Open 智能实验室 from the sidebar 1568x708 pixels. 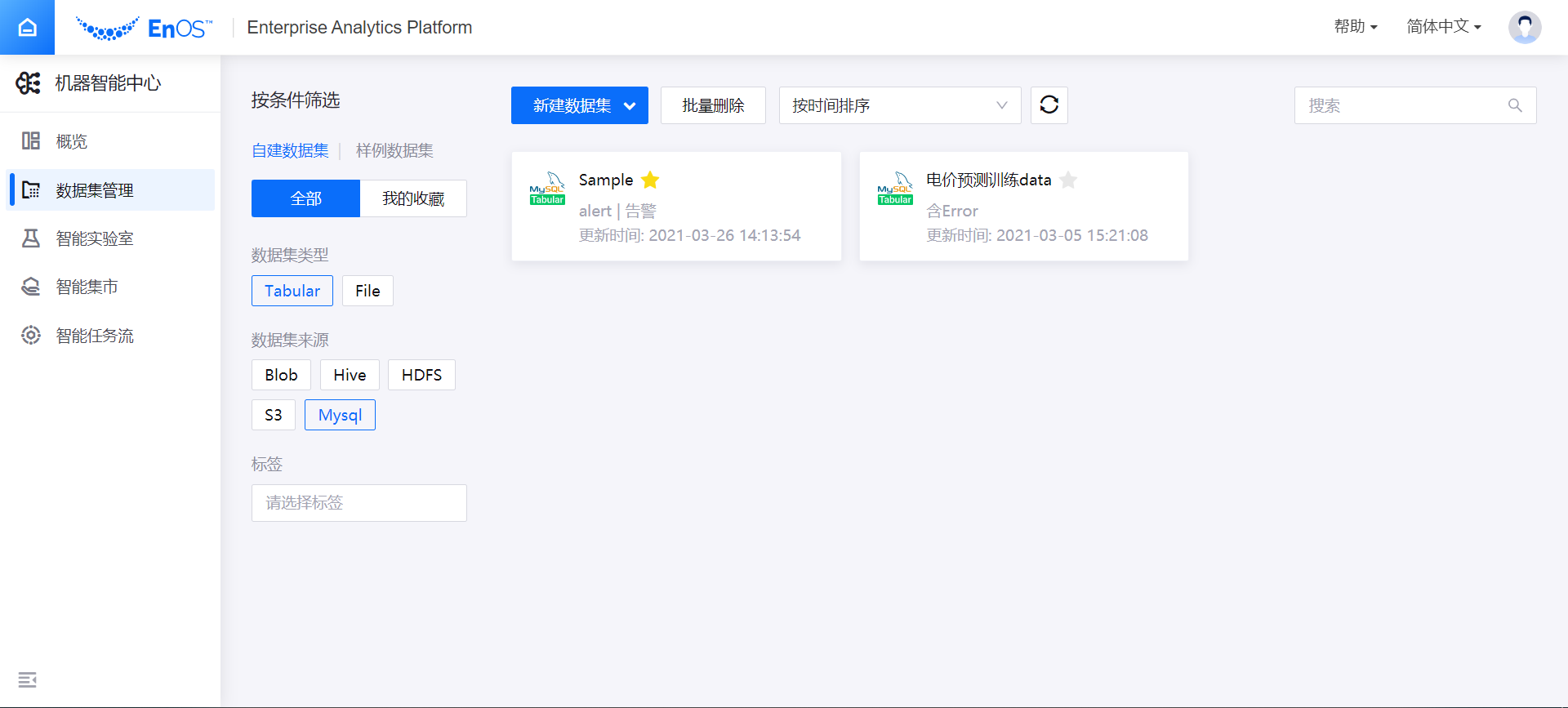(x=94, y=238)
